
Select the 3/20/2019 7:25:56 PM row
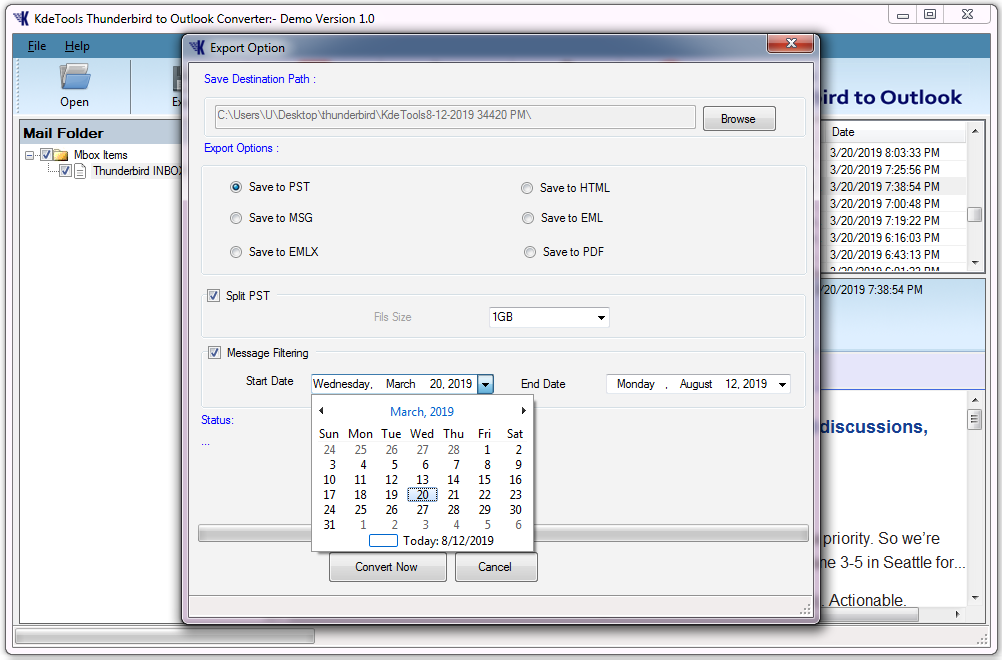(x=893, y=170)
